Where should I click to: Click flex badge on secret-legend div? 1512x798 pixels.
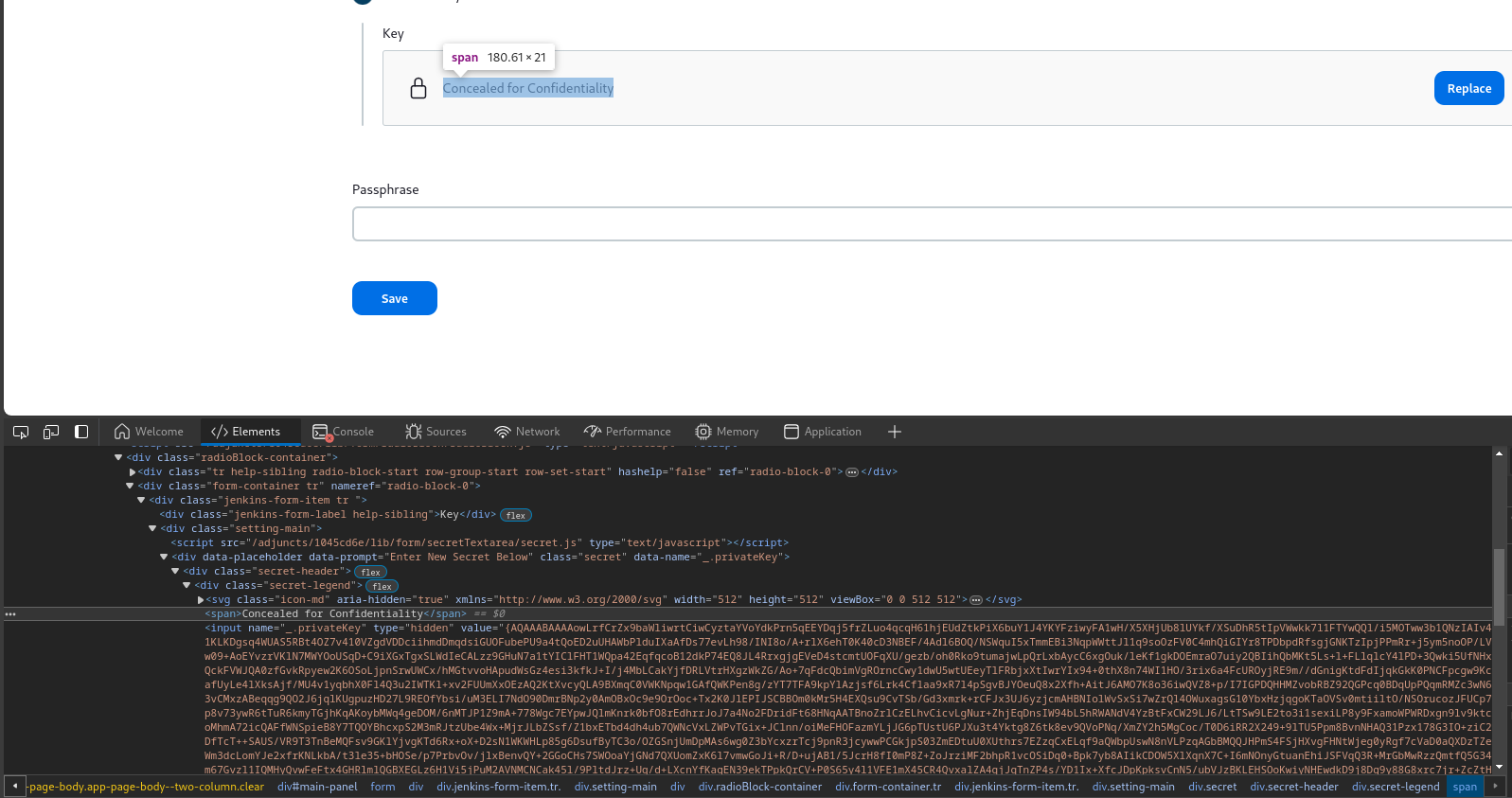click(x=382, y=586)
